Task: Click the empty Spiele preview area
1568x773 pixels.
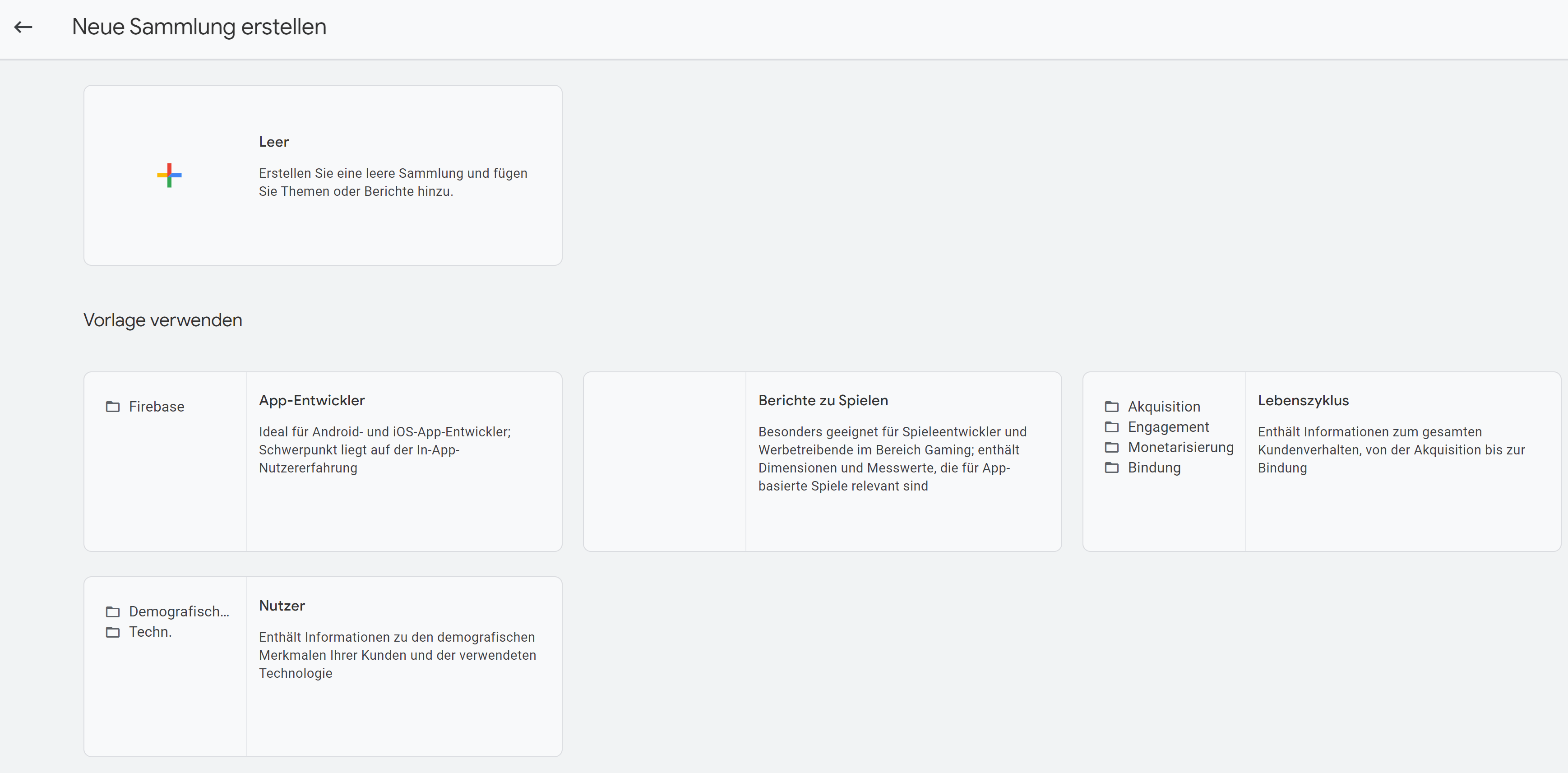Action: pyautogui.click(x=664, y=461)
